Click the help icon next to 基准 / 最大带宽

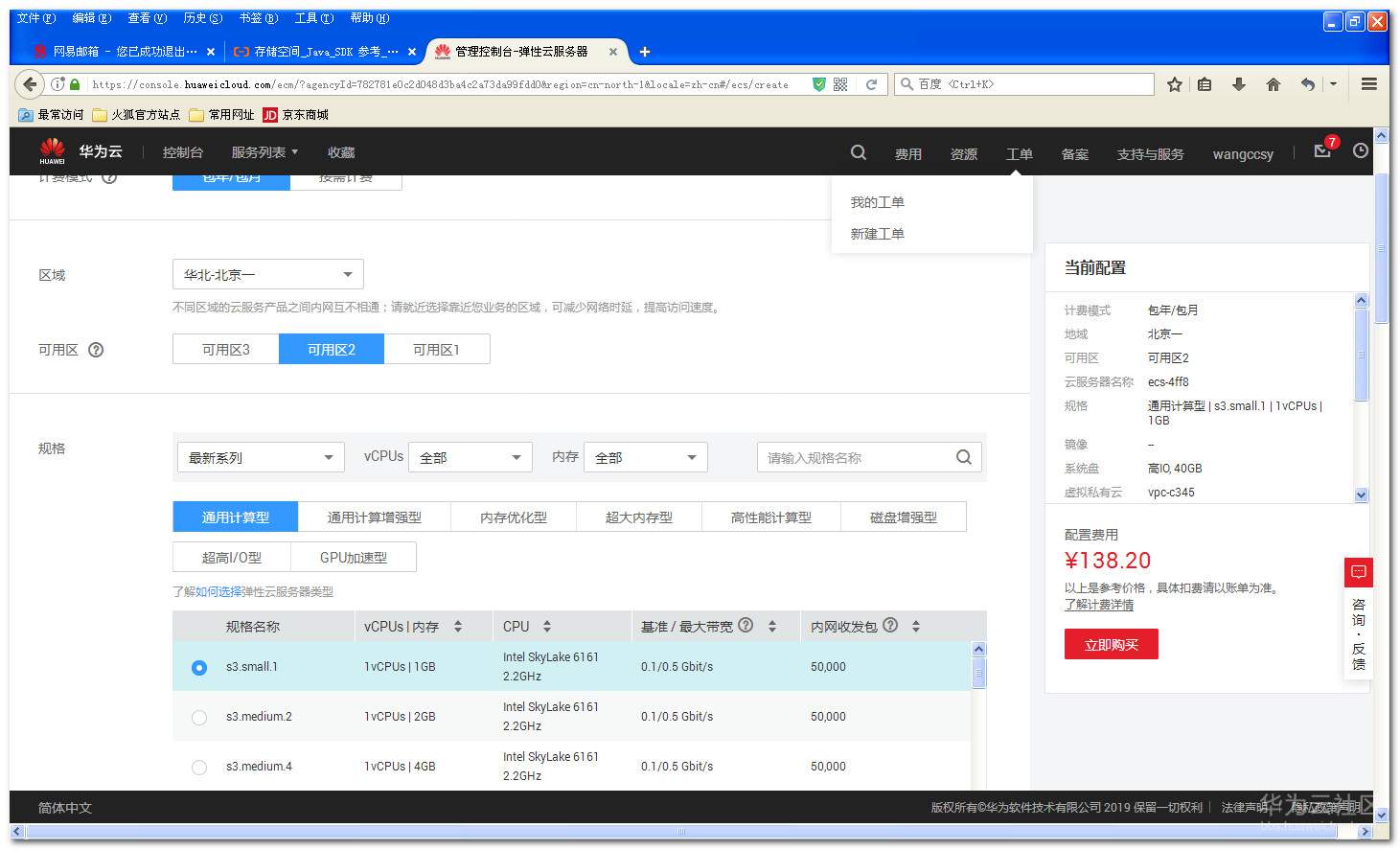point(746,626)
